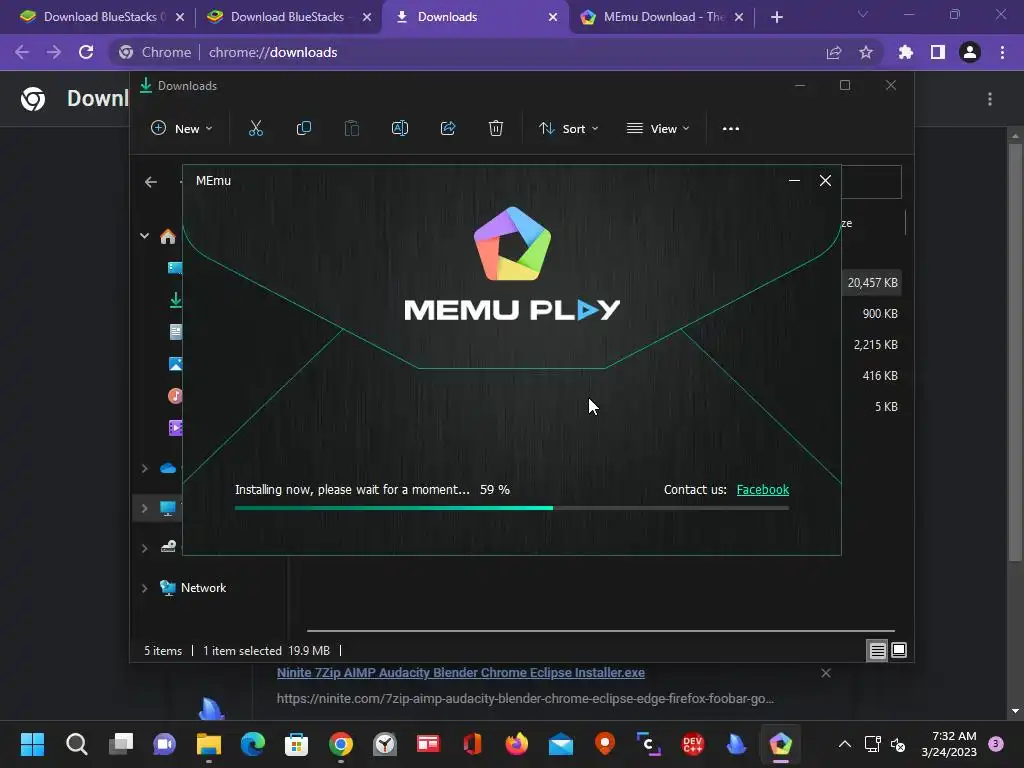This screenshot has height=768, width=1024.
Task: Bookmark this page with the star icon
Action: 866,52
